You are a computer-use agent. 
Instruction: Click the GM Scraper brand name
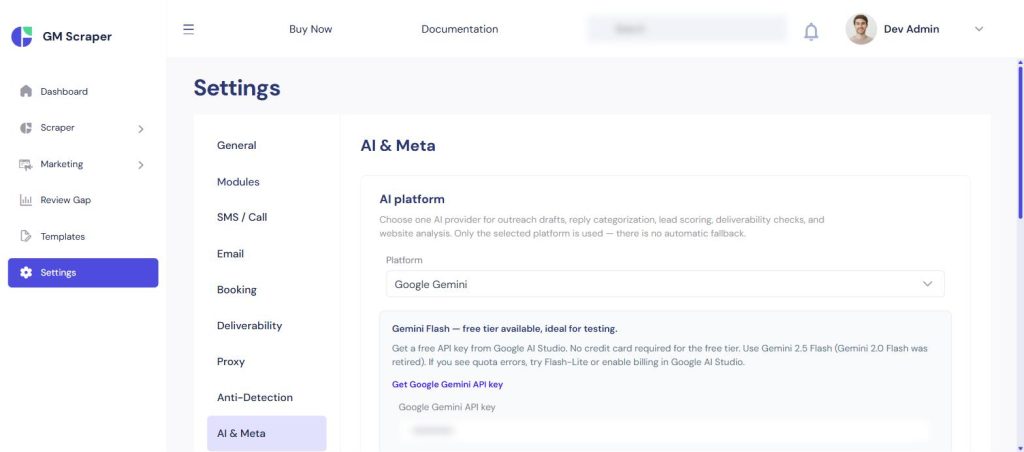coord(77,37)
